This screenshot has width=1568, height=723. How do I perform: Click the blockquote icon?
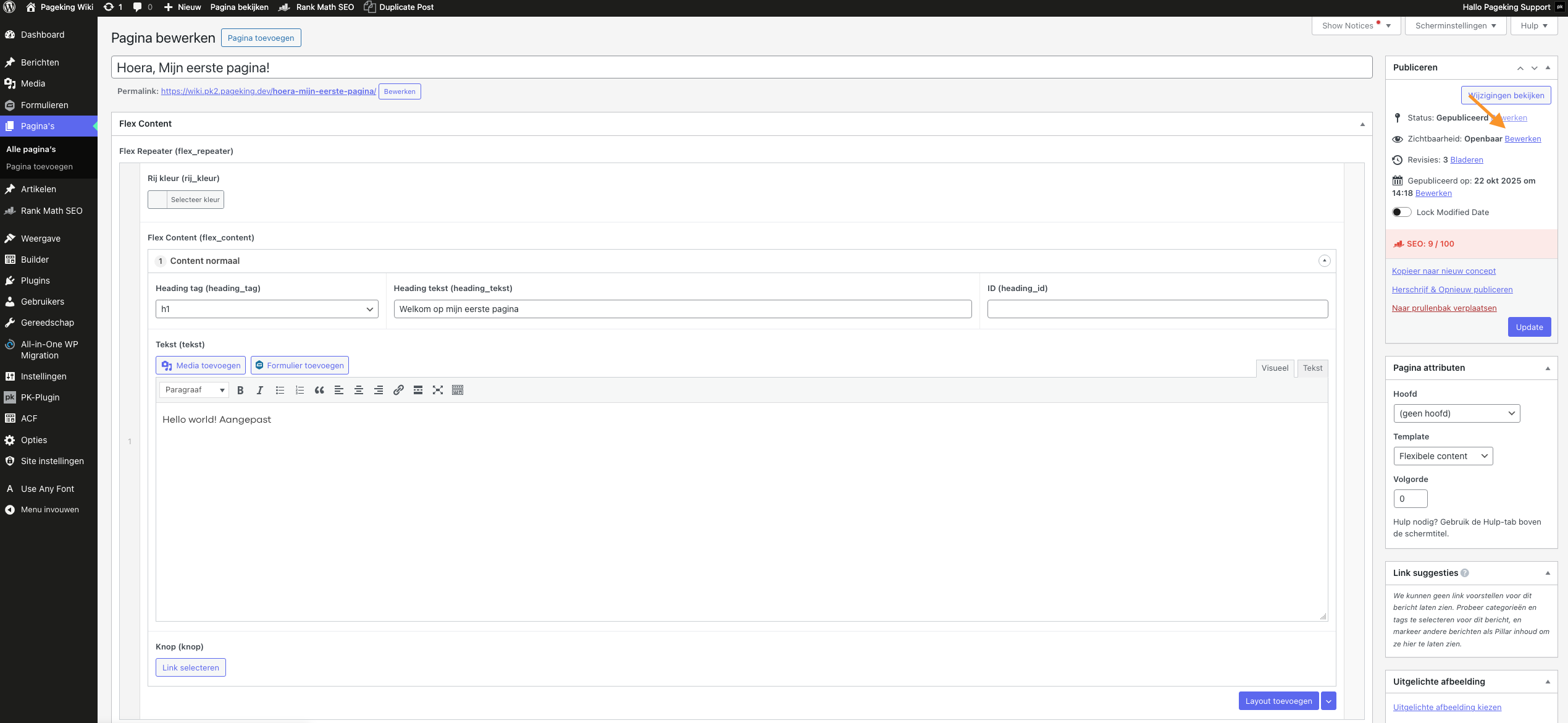(x=319, y=390)
